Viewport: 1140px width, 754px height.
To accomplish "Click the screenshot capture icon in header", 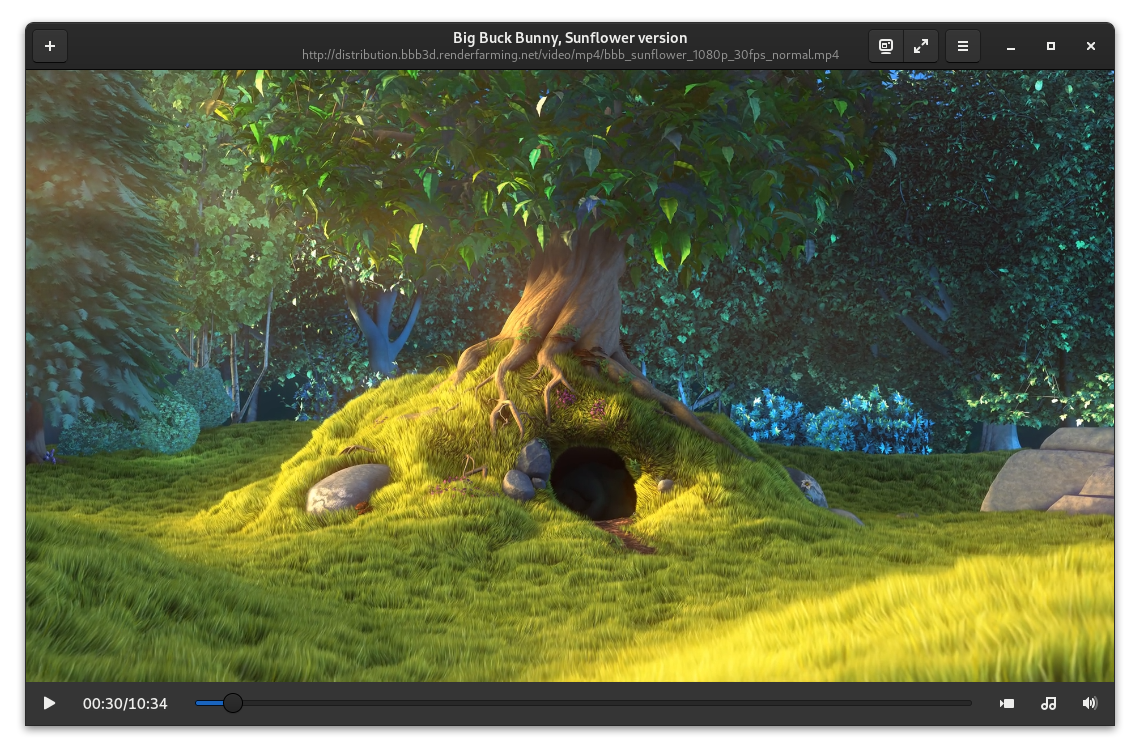I will (x=886, y=46).
